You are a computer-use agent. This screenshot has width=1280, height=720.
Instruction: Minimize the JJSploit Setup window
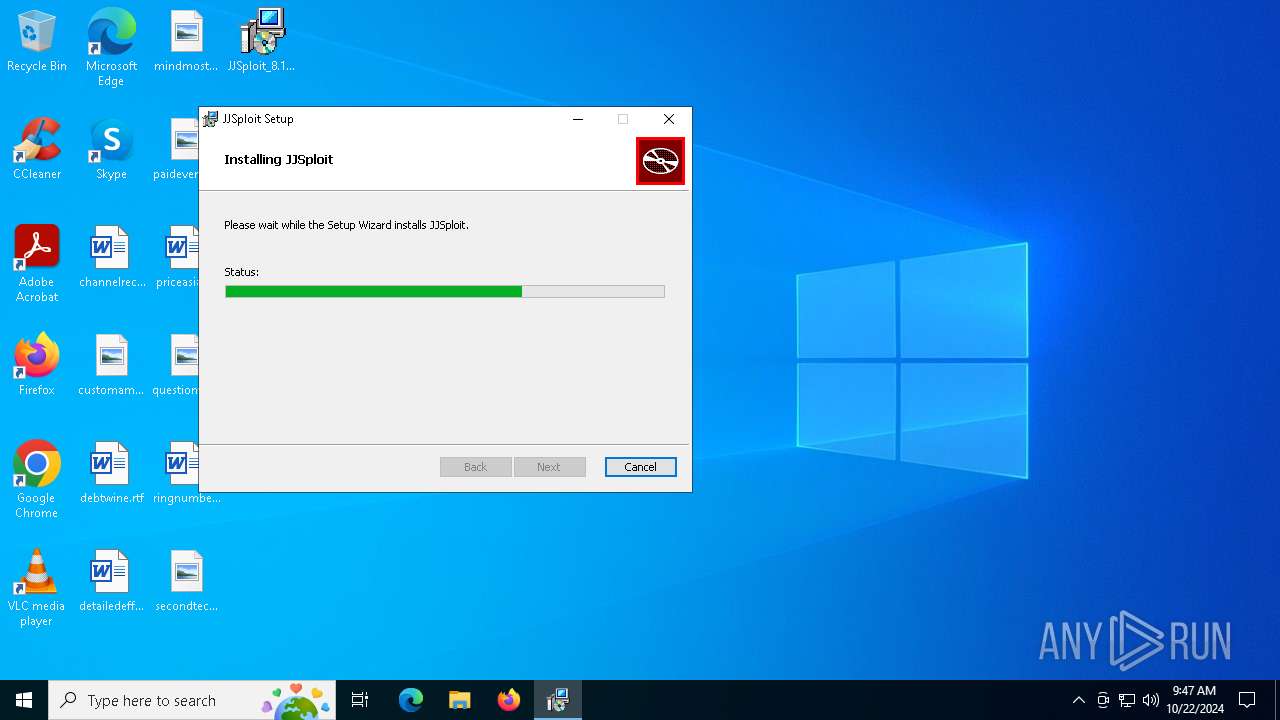(577, 119)
